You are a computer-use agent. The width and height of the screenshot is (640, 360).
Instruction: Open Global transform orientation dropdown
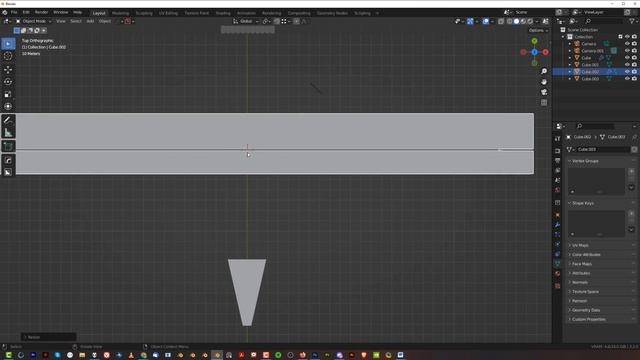[246, 21]
